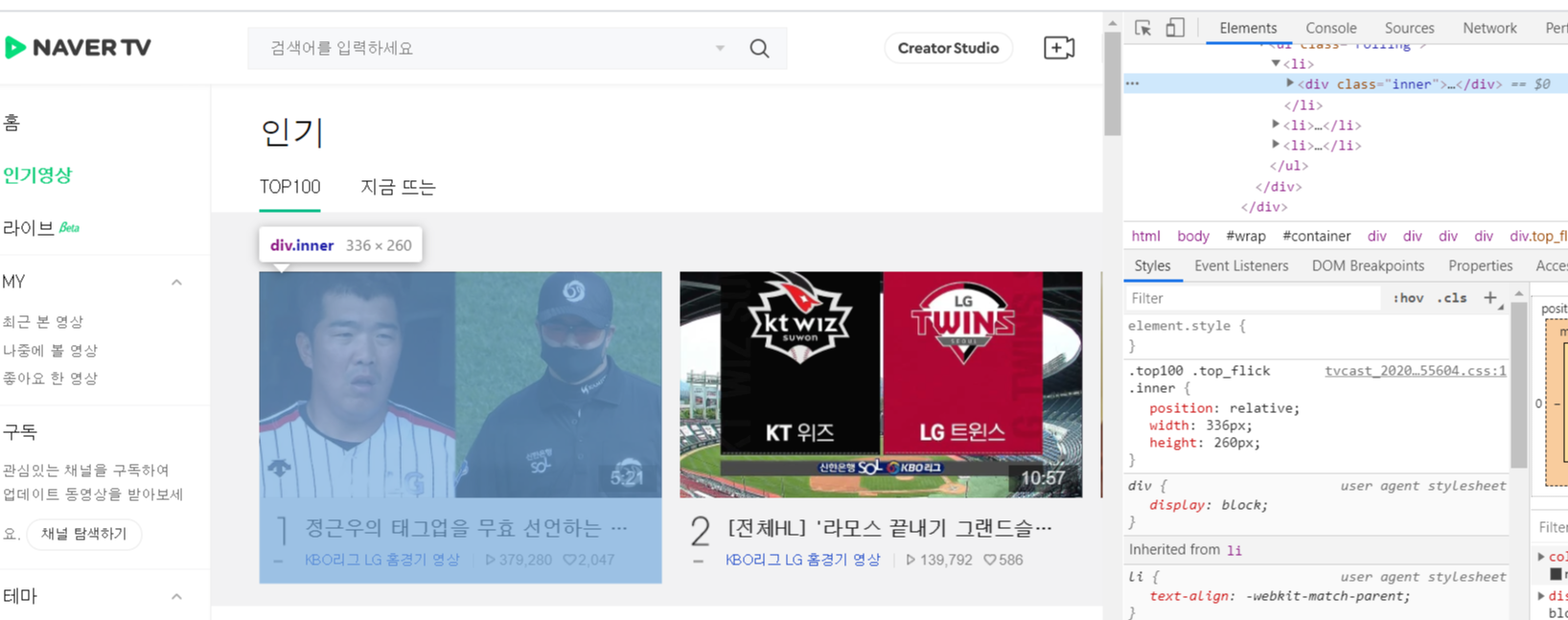Open video title 정근우의 태그업을 무효 선언하는
The height and width of the screenshot is (620, 1568).
(466, 527)
